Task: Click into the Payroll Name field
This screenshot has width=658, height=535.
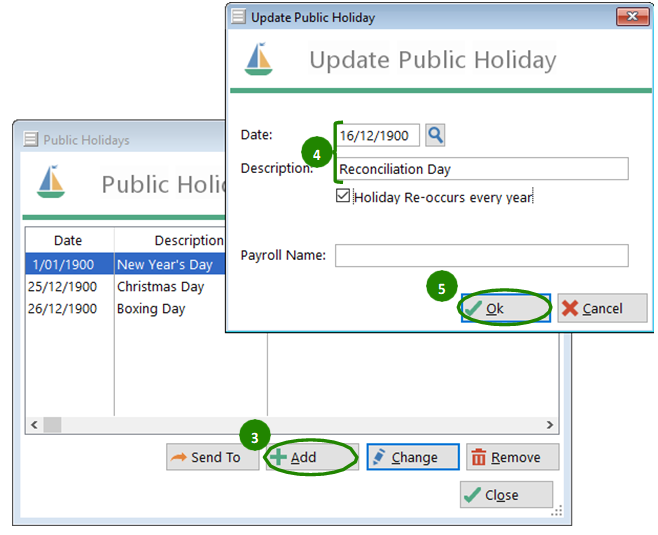Action: (x=481, y=256)
